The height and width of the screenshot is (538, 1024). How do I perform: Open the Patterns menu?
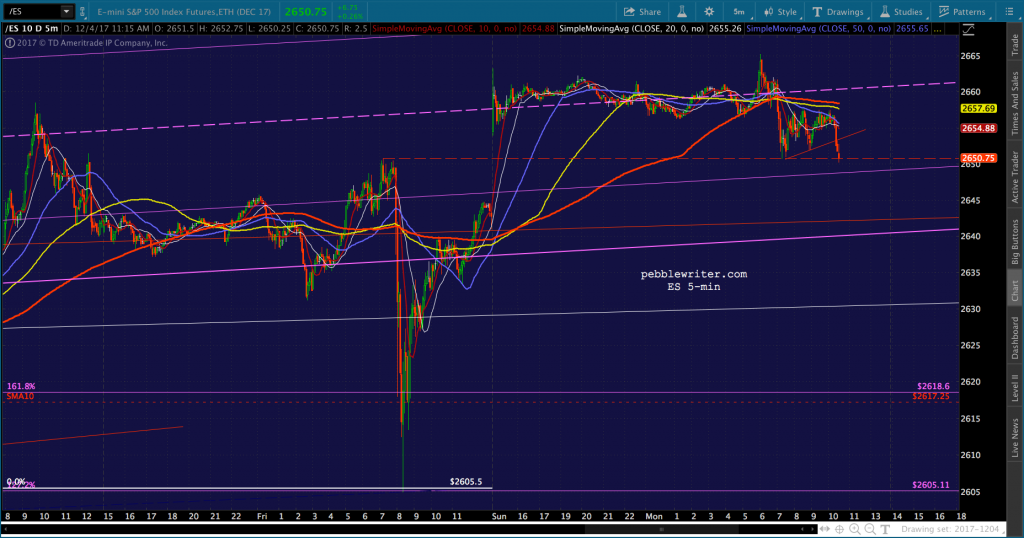click(962, 12)
